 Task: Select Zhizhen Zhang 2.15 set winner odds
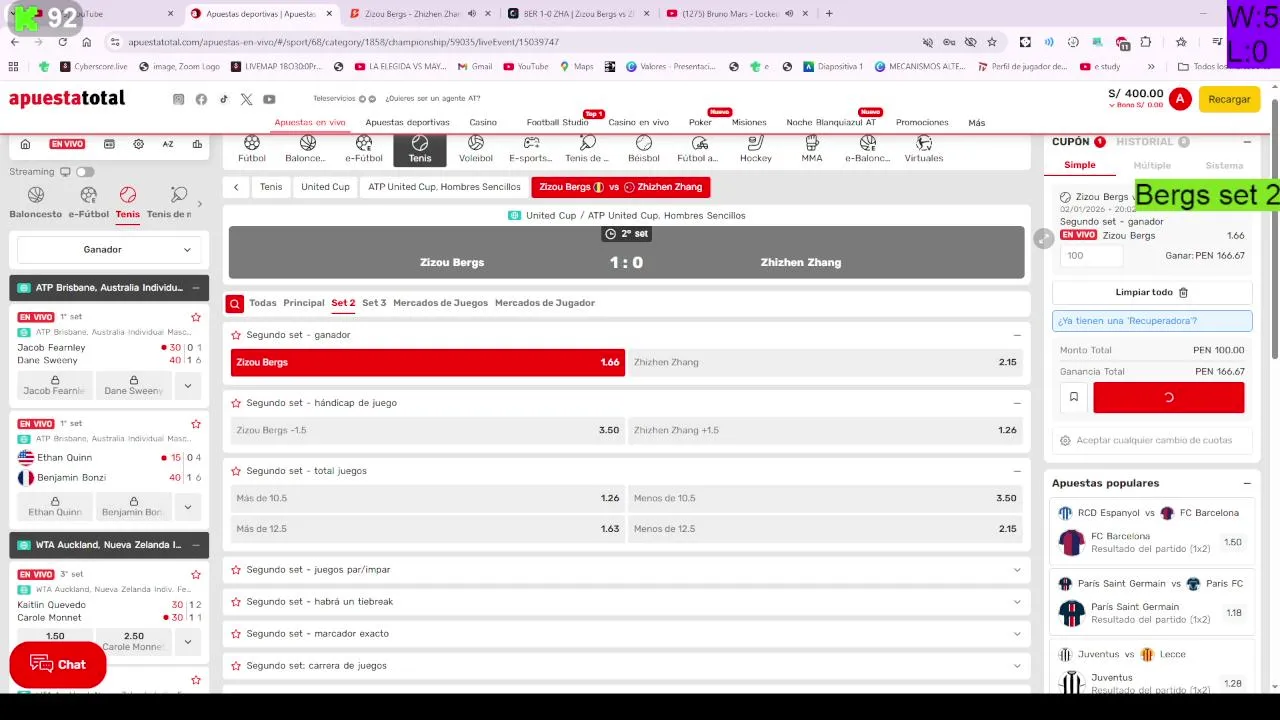(825, 363)
